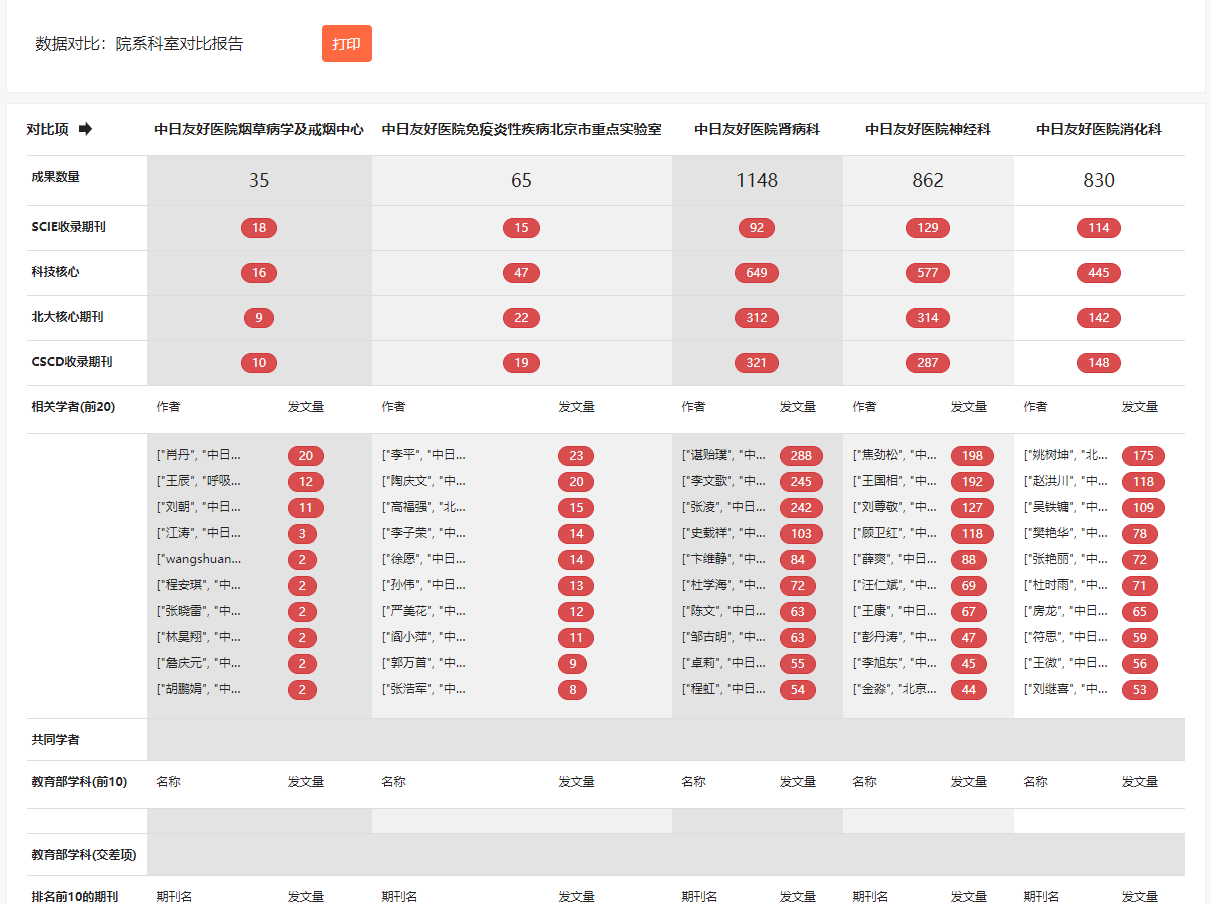This screenshot has height=904, width=1211.
Task: Click the 198 badge beside 焦劲松
Action: coord(972,456)
